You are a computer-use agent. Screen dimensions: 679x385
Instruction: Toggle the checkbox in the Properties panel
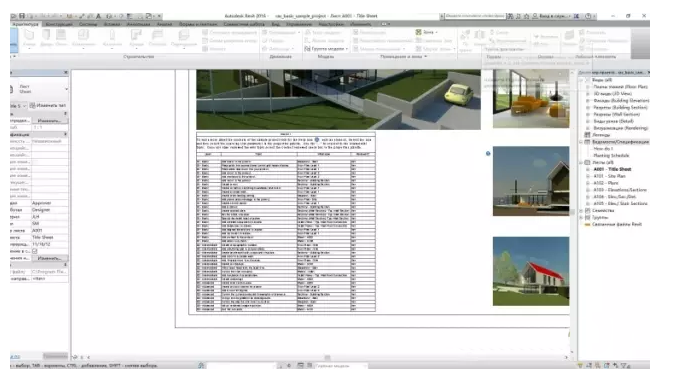pyautogui.click(x=35, y=251)
